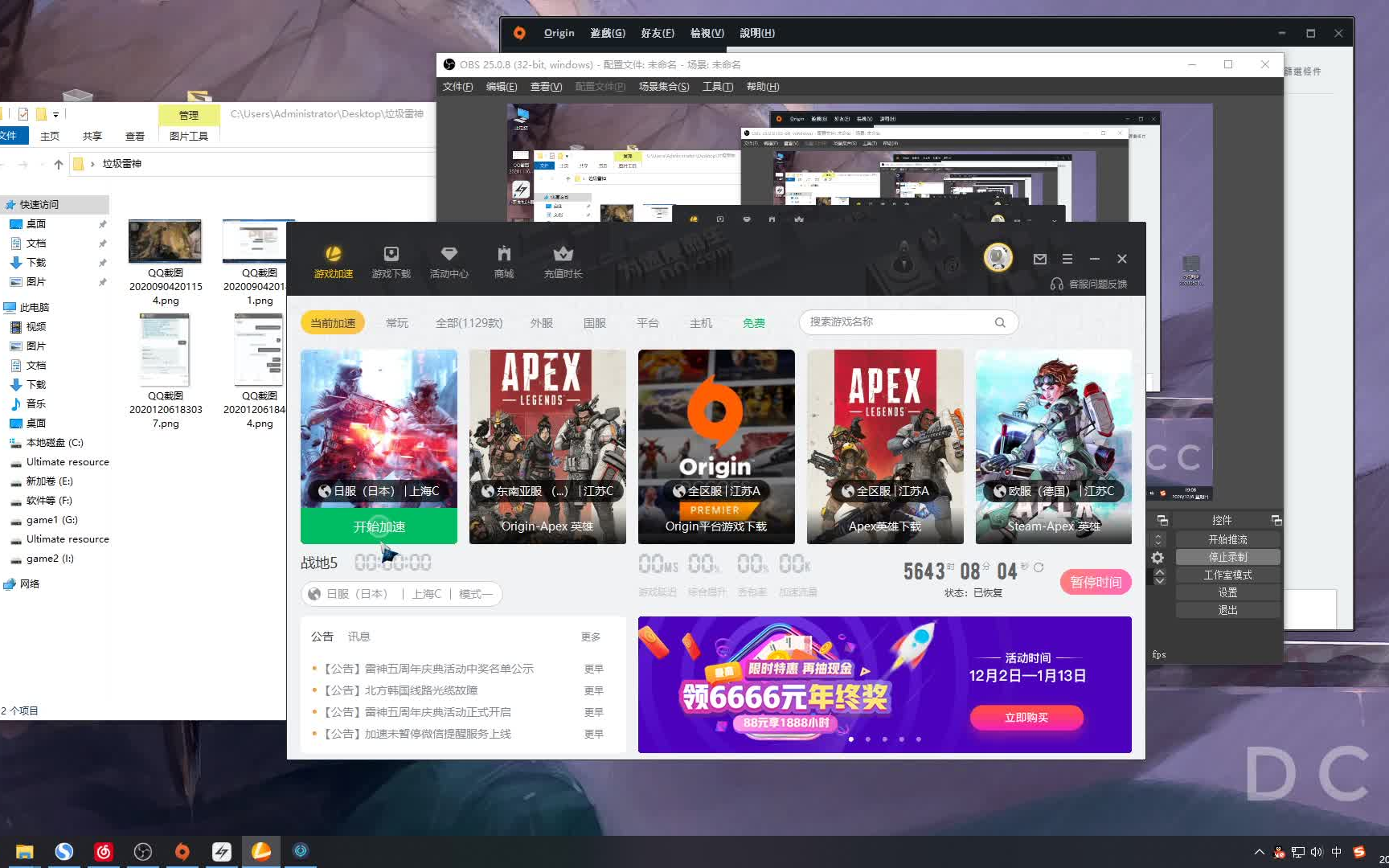This screenshot has height=868, width=1389.
Task: Click the green 开始加速 button
Action: click(x=379, y=526)
